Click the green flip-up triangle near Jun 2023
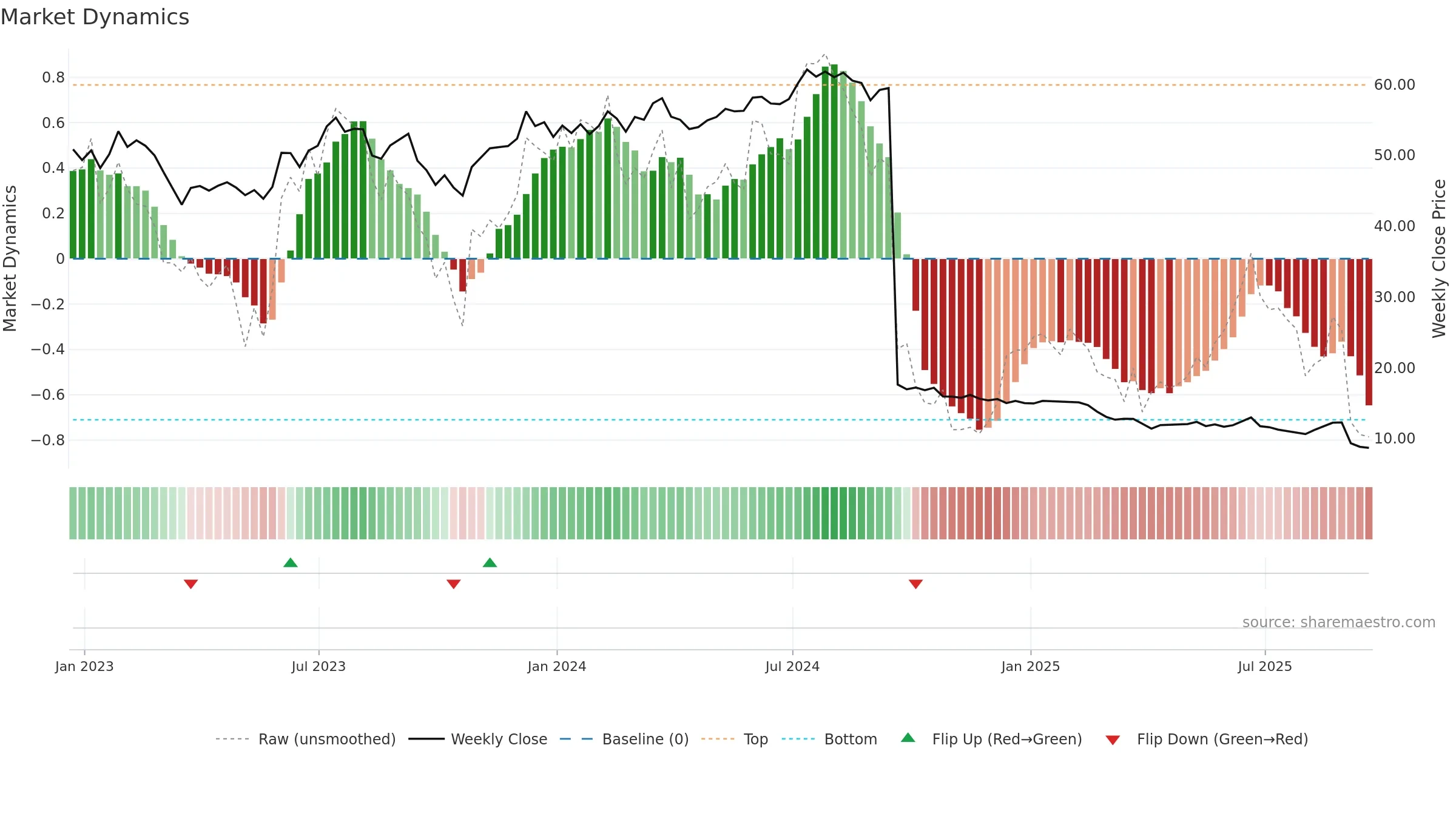Viewport: 1456px width, 819px height. point(291,562)
